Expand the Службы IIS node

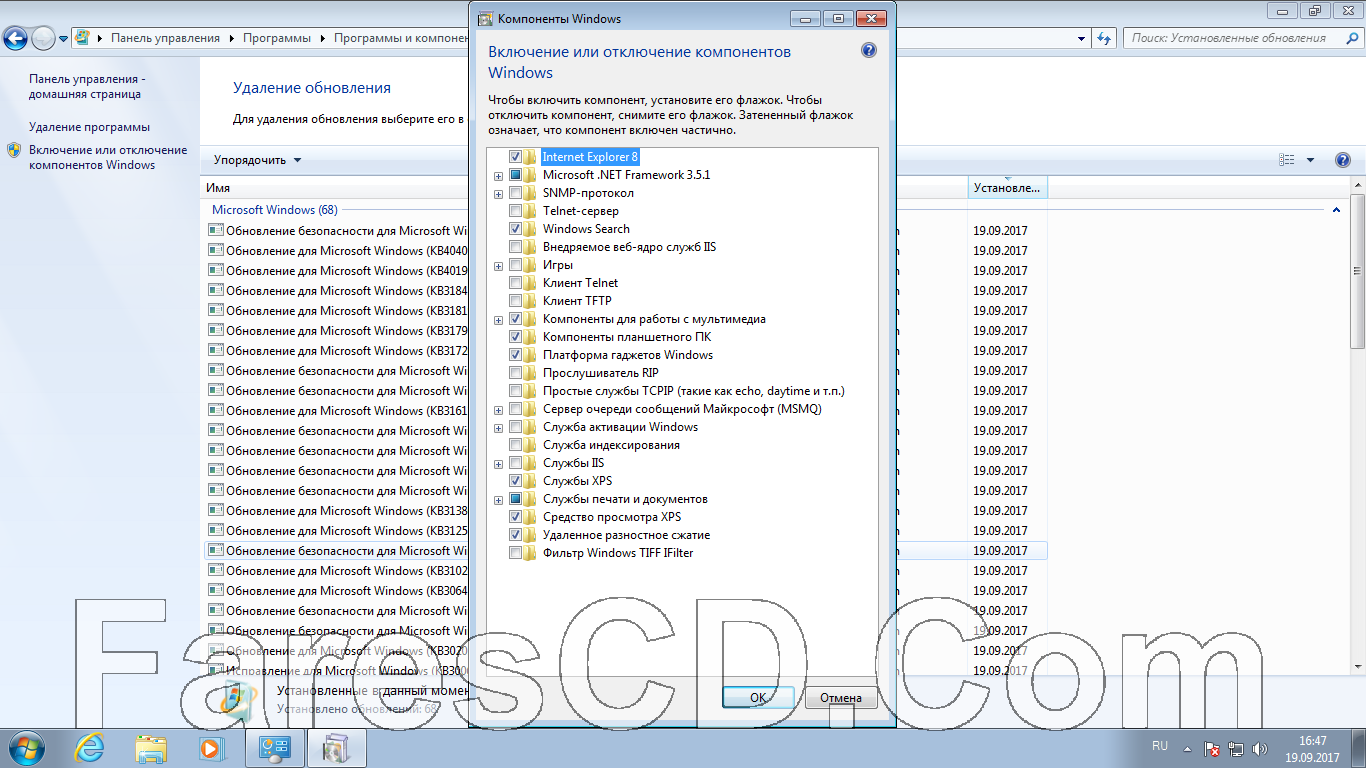click(498, 464)
